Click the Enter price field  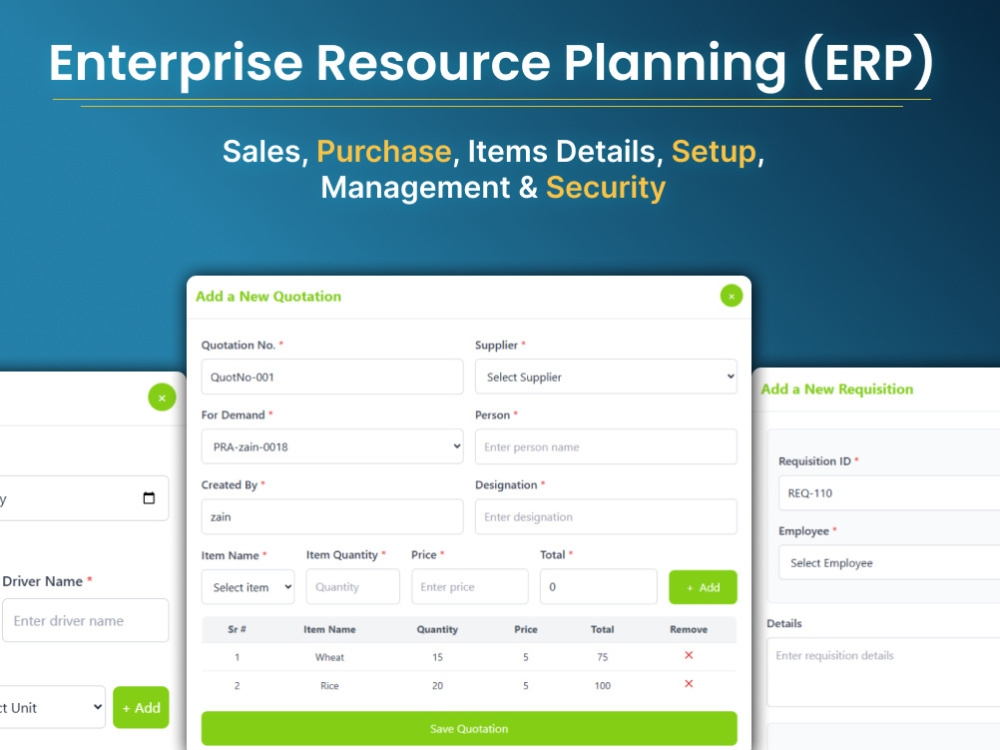(469, 587)
